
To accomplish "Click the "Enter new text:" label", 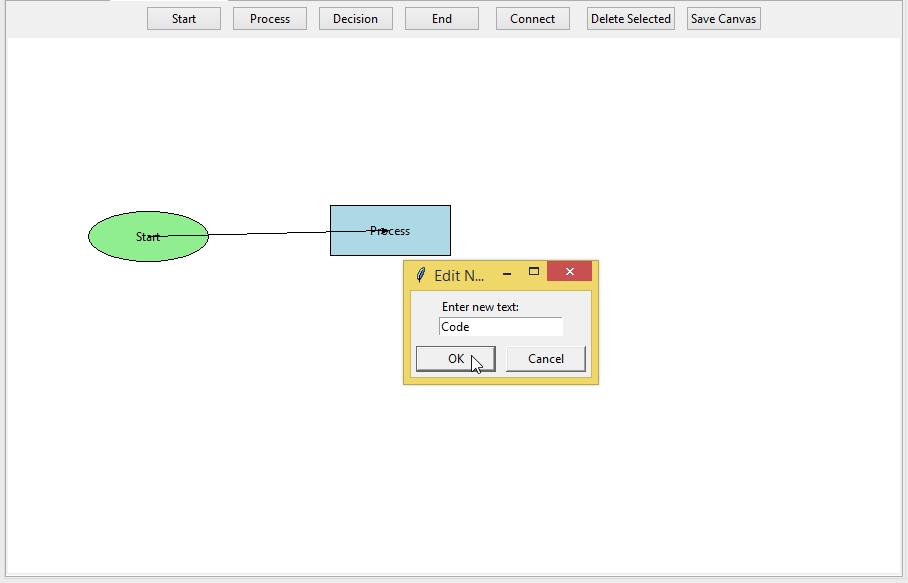I will pyautogui.click(x=480, y=307).
